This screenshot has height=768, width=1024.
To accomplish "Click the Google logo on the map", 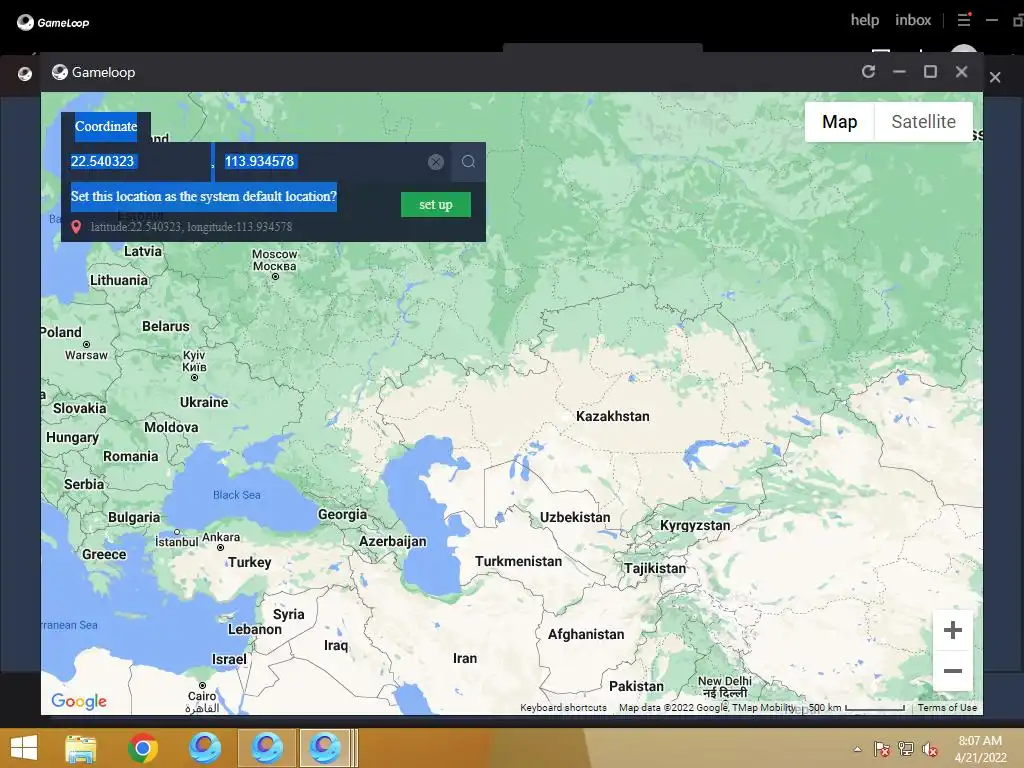I will click(x=79, y=701).
